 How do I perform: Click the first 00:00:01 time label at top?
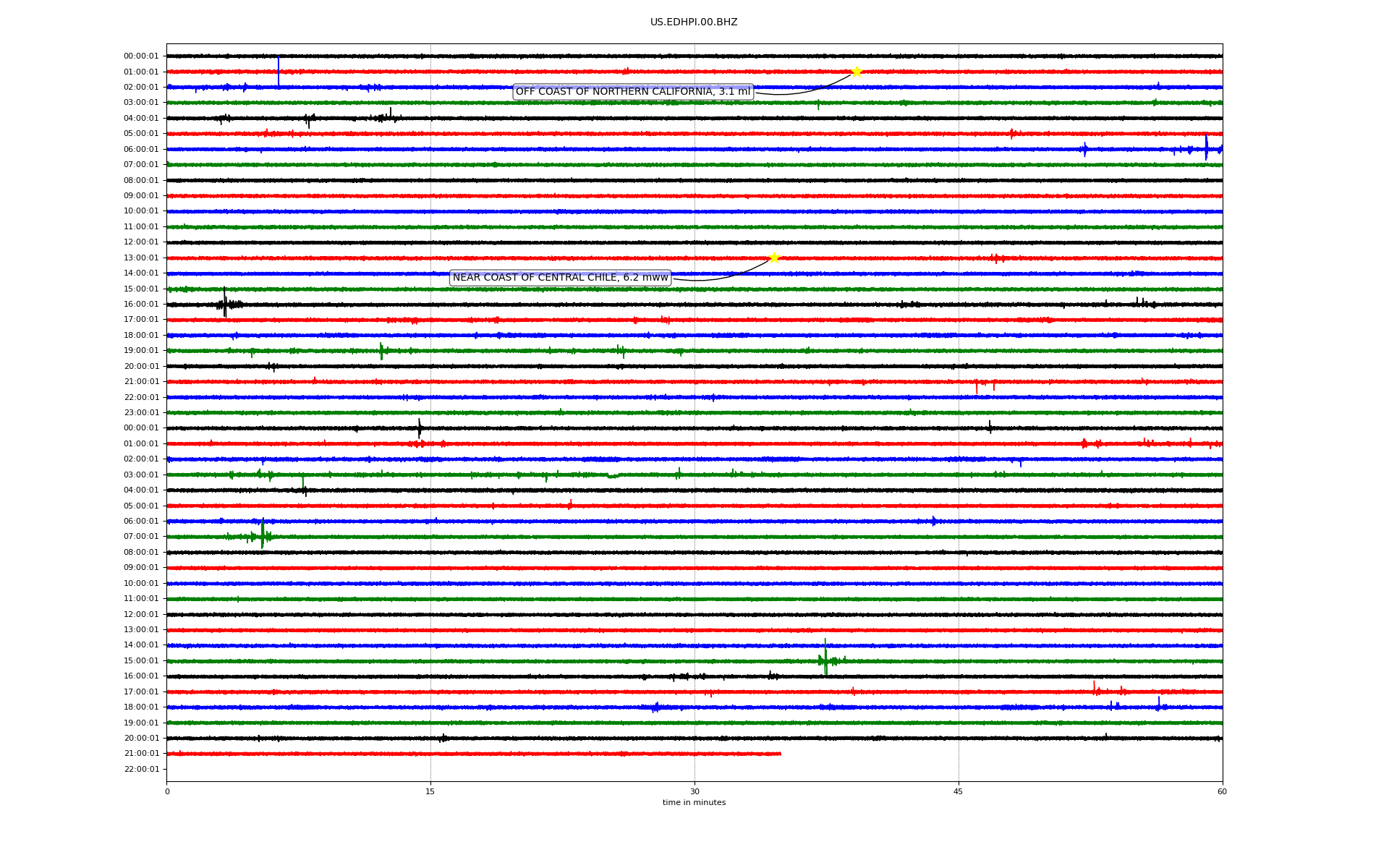pyautogui.click(x=141, y=56)
